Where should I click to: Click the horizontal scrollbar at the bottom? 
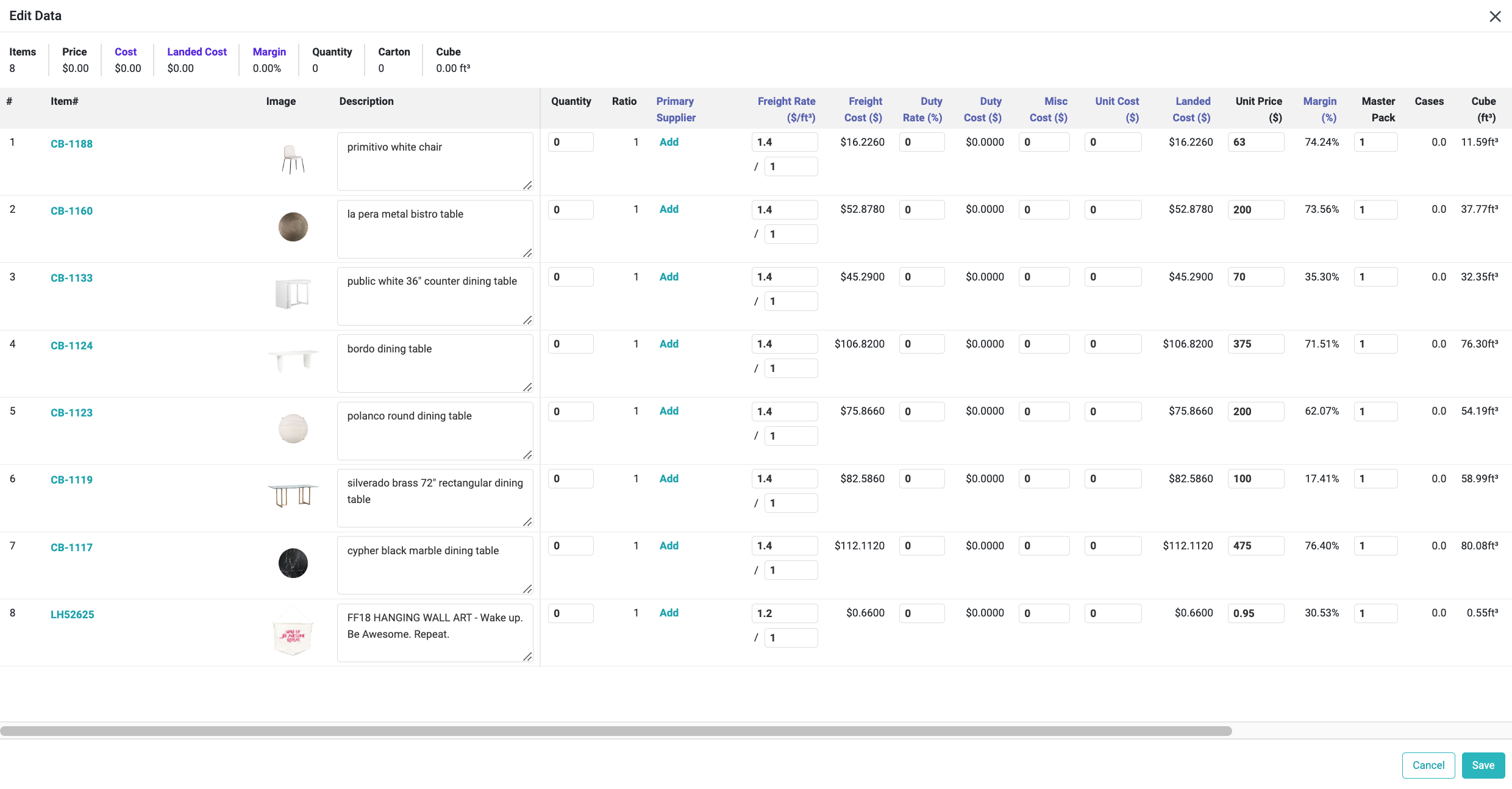click(x=616, y=730)
